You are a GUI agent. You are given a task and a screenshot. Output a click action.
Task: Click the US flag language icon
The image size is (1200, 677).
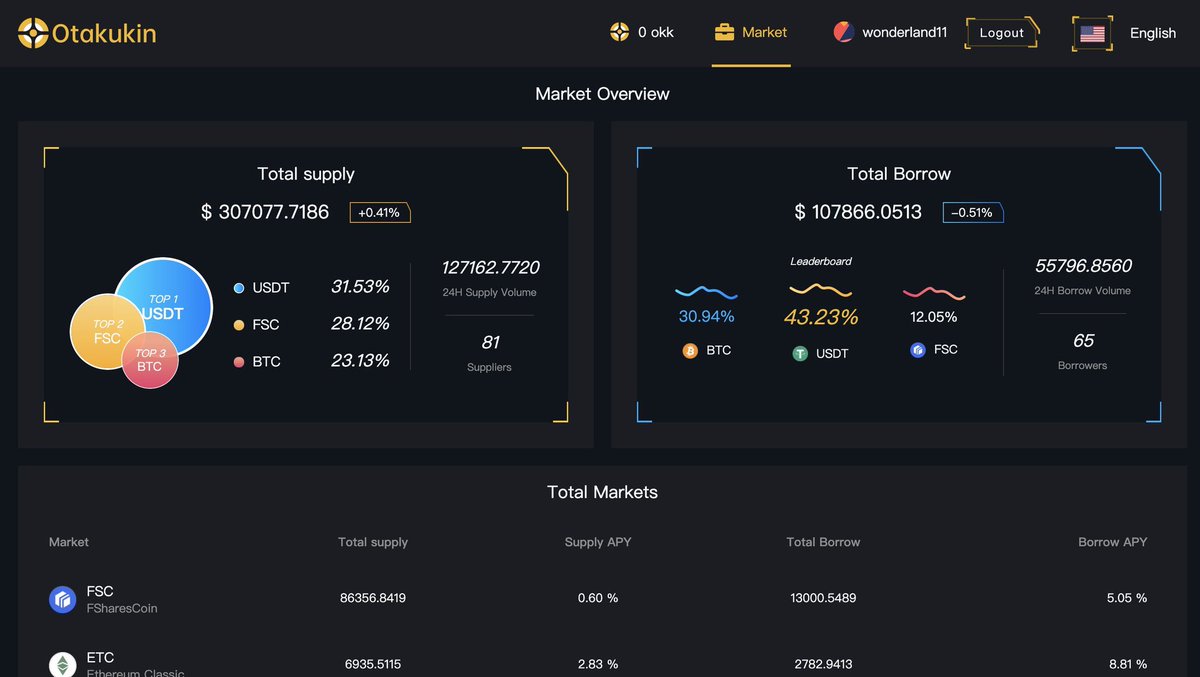[1092, 33]
